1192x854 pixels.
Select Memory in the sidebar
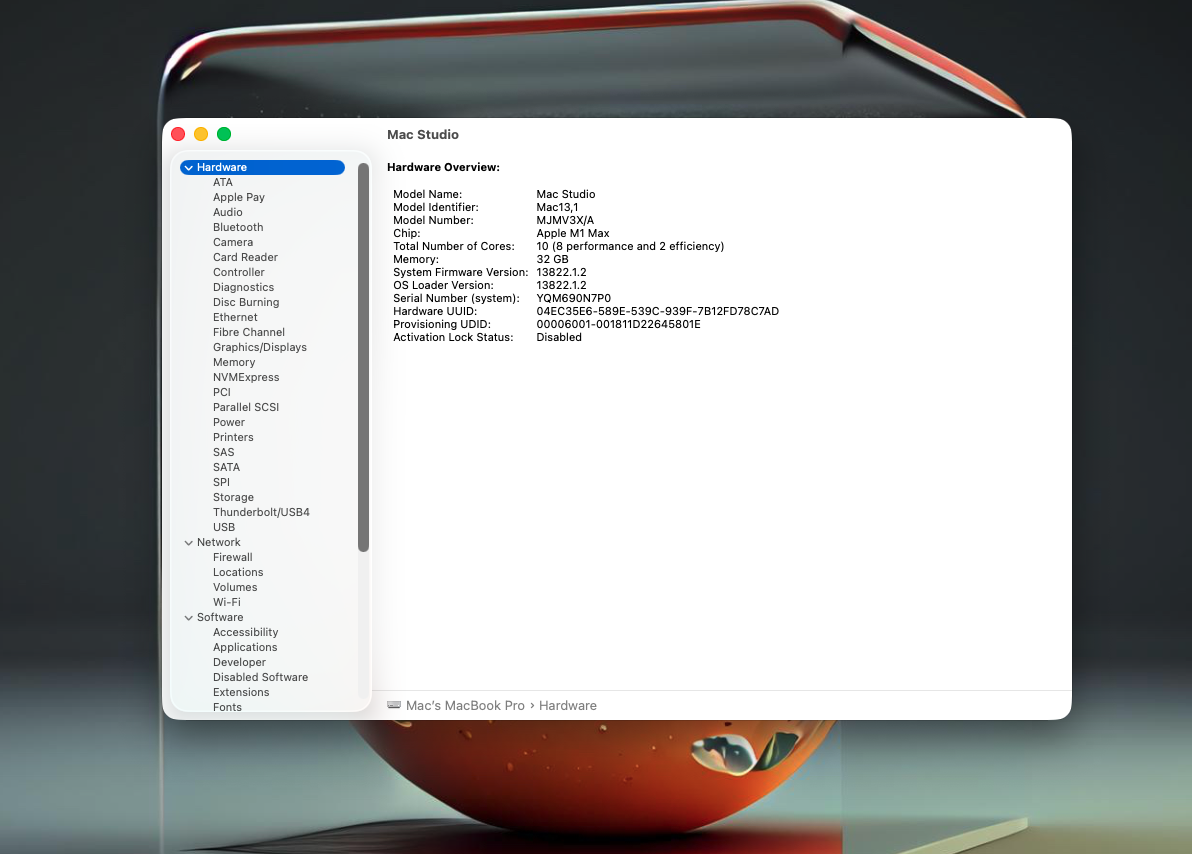pyautogui.click(x=234, y=362)
